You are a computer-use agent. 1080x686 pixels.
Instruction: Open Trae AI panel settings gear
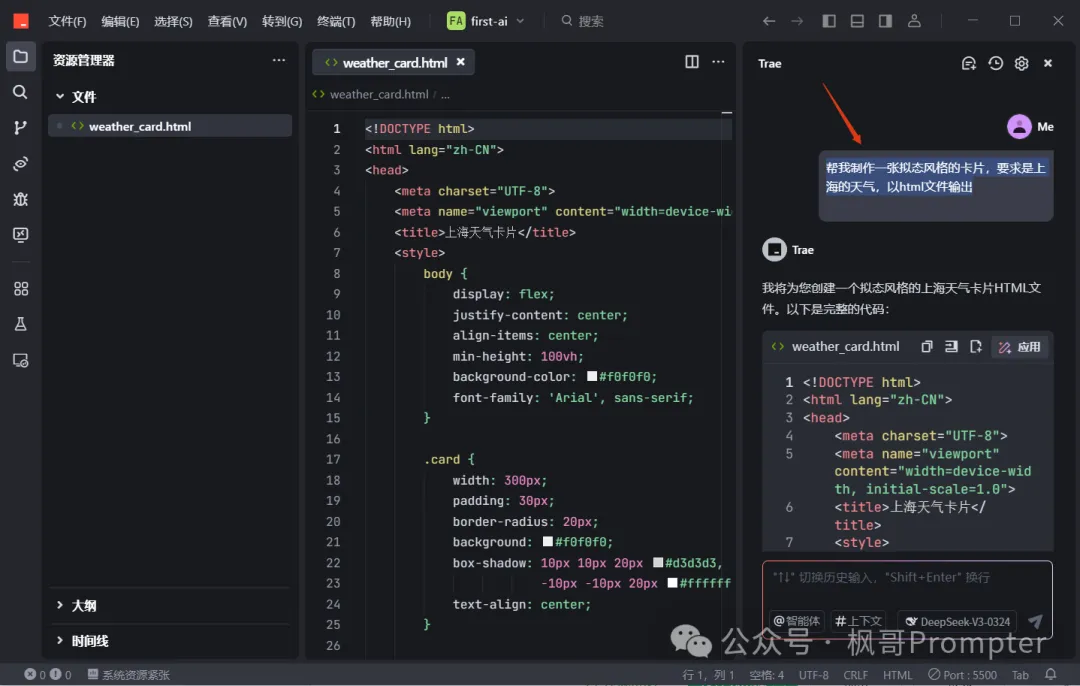[x=1021, y=63]
